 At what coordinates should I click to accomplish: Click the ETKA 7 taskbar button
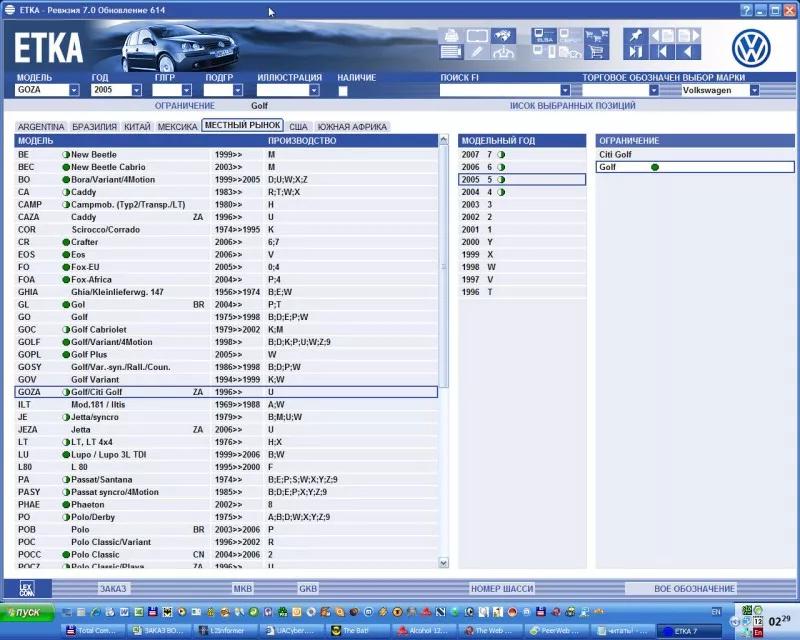tap(689, 631)
